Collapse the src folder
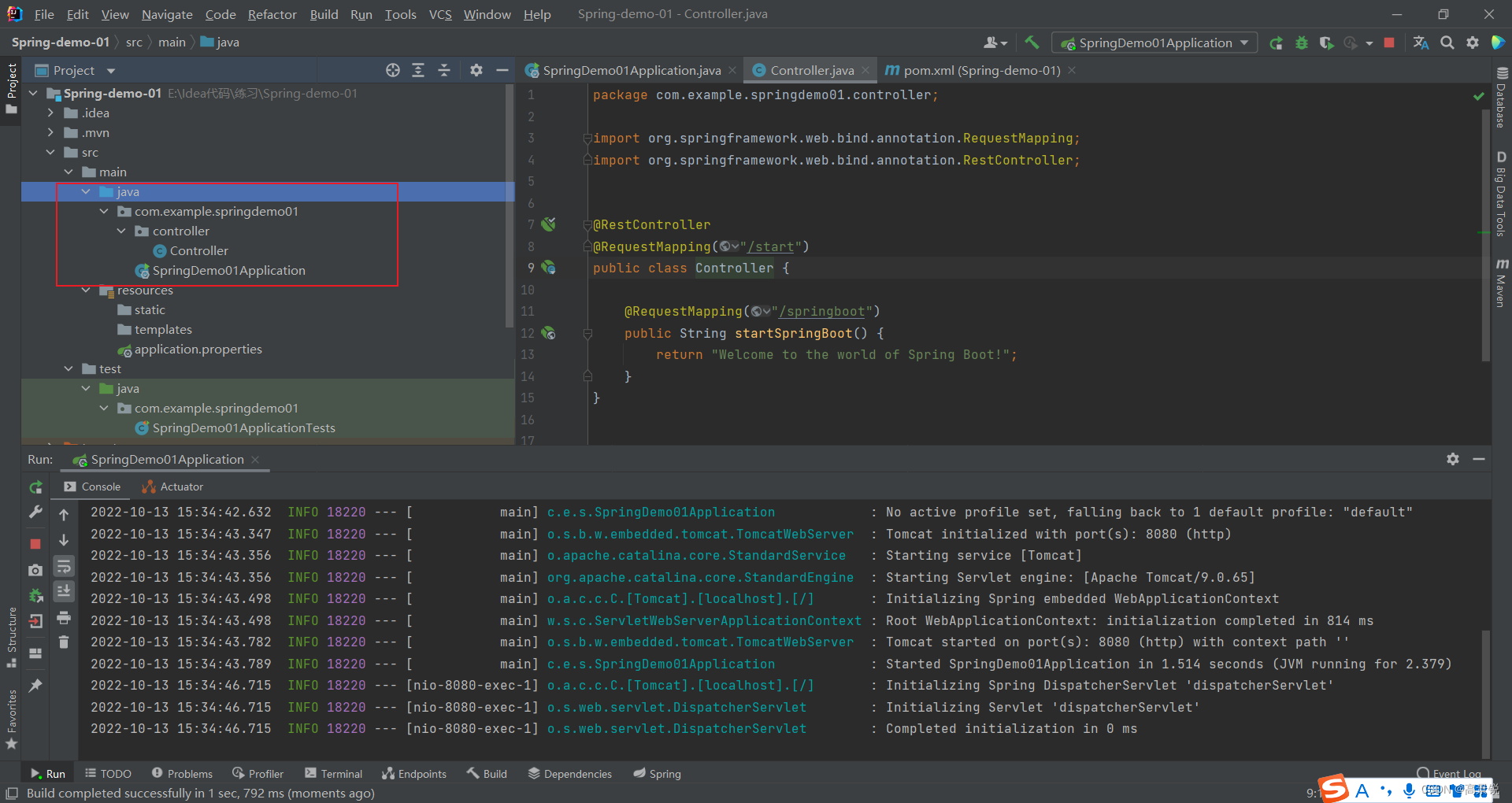The image size is (1512, 803). point(50,152)
